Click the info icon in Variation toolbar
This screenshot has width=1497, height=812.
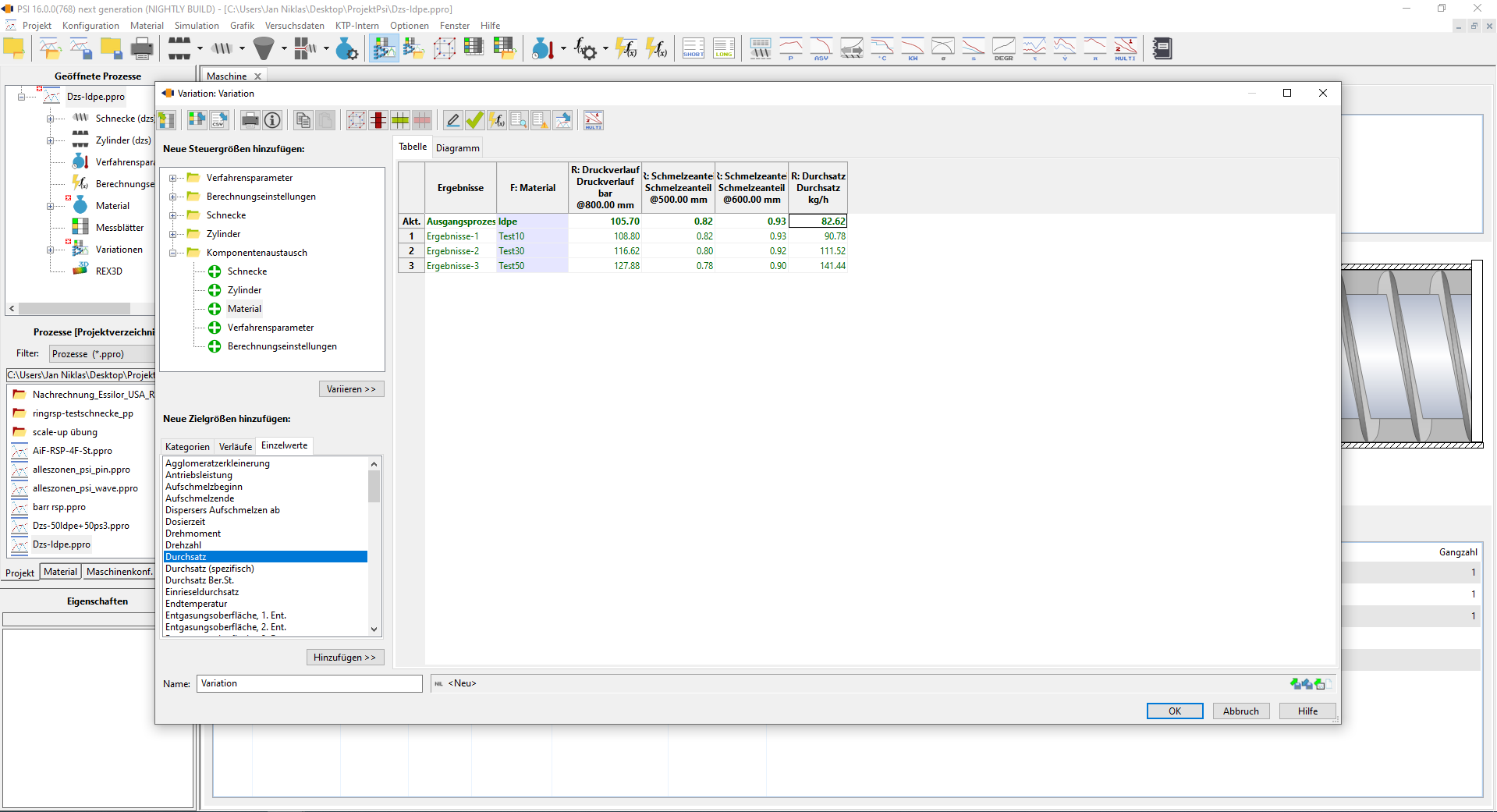(272, 120)
